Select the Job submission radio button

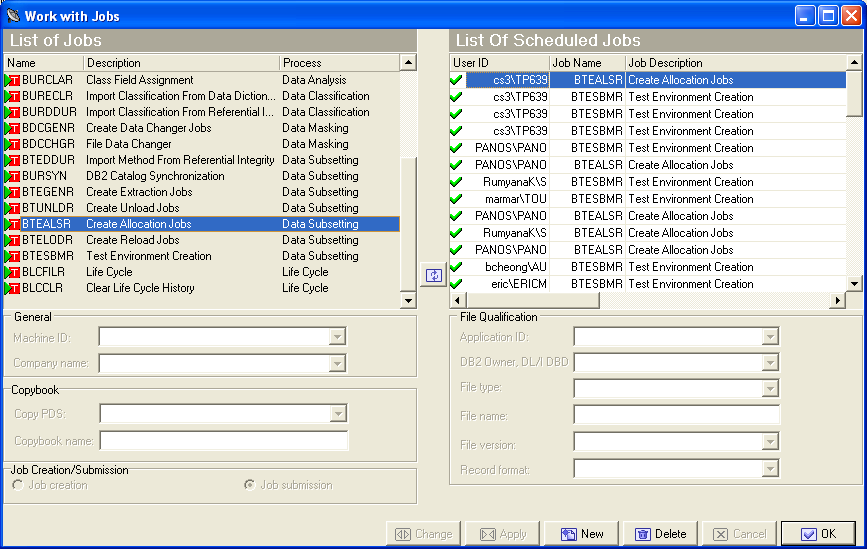click(250, 485)
